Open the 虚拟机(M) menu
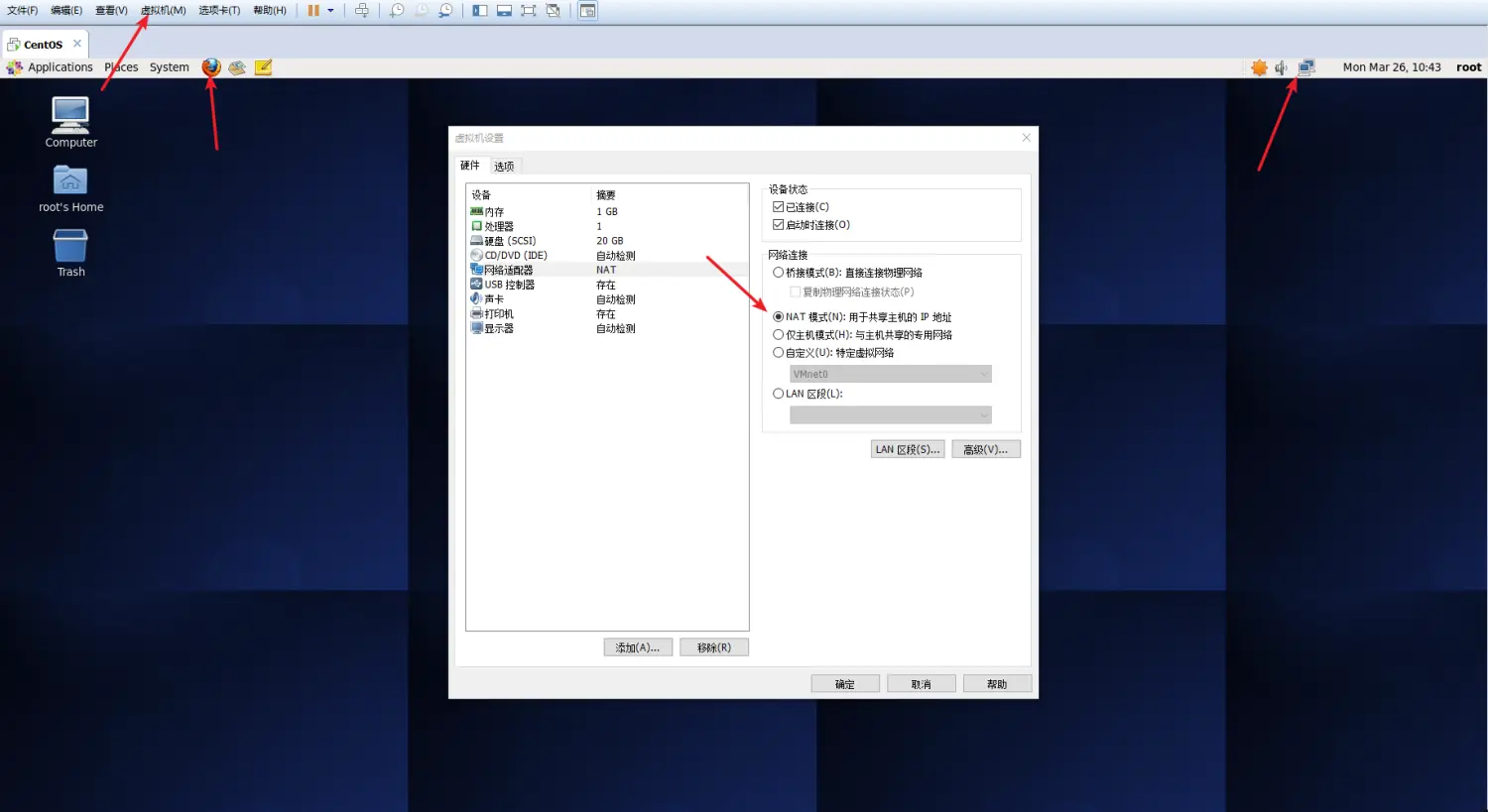This screenshot has height=812, width=1488. click(163, 11)
